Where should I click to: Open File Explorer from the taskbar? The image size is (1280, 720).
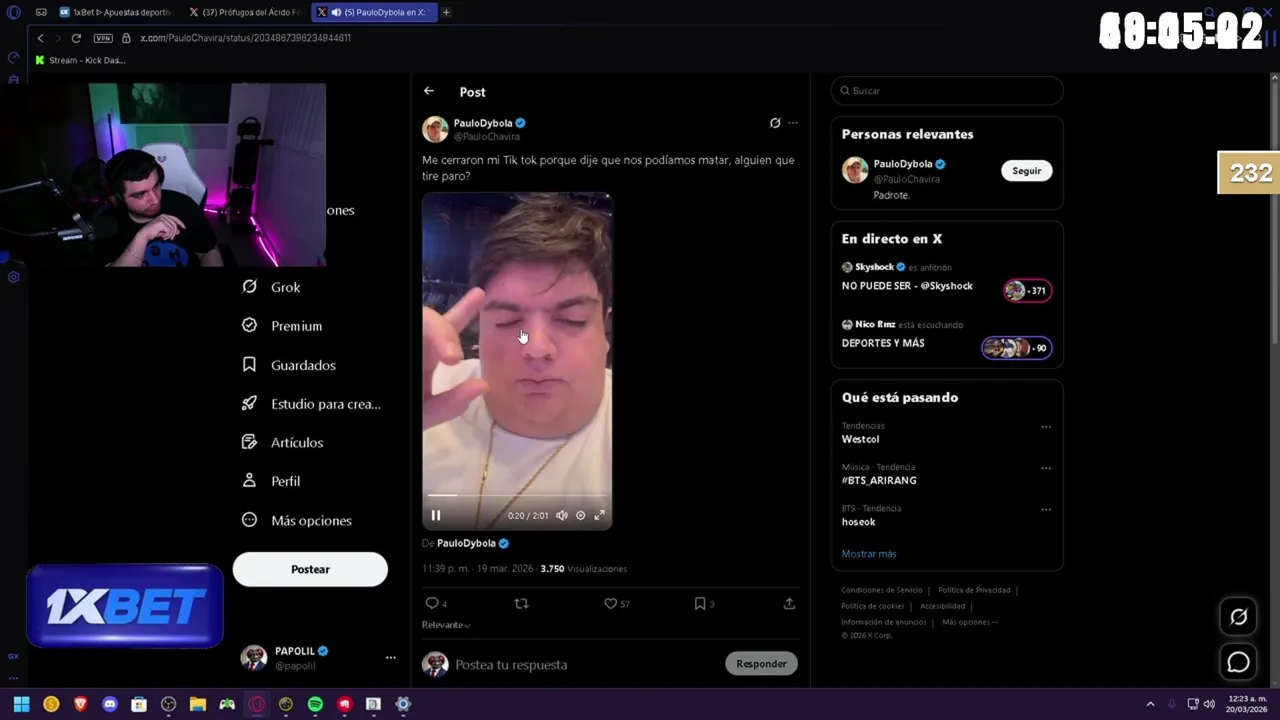[198, 704]
